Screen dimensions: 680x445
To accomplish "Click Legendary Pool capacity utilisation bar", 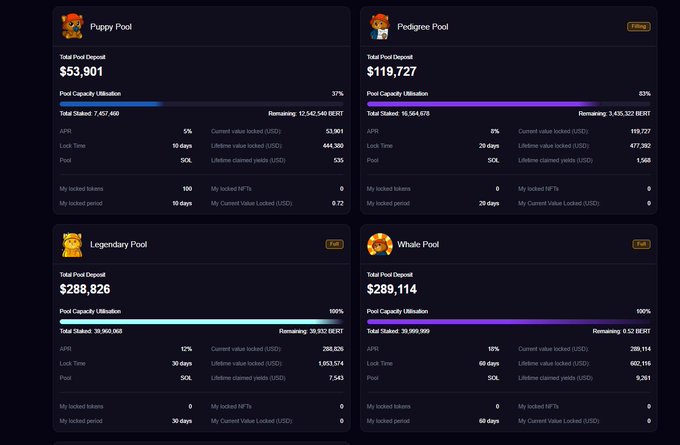I will 201,321.
